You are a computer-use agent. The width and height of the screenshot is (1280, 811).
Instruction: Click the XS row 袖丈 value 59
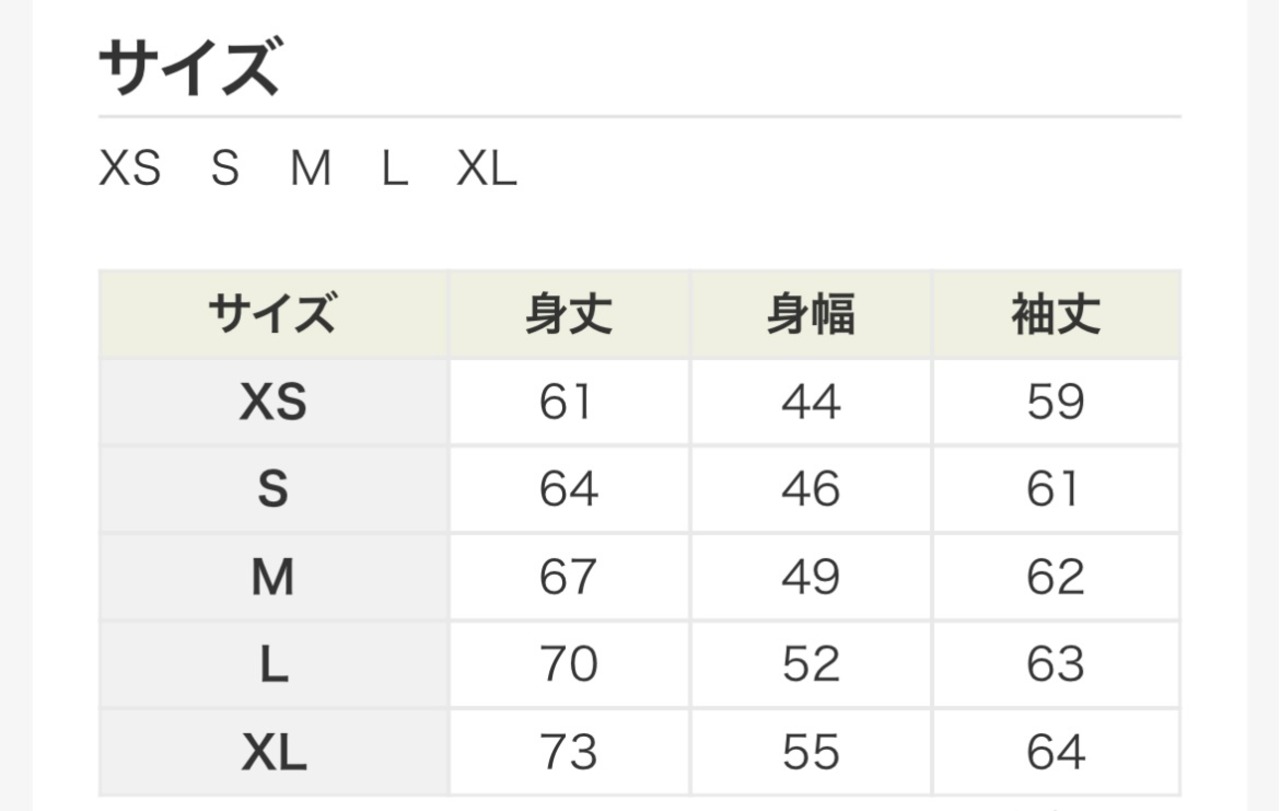1055,403
